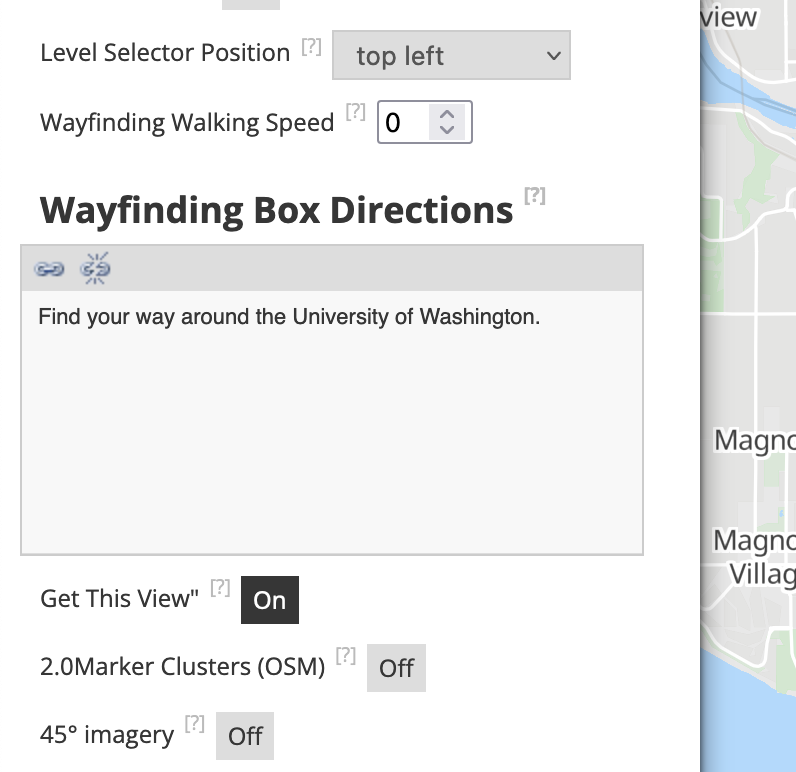Click into the Wayfinding Walking Speed number field
The height and width of the screenshot is (772, 796).
point(403,123)
